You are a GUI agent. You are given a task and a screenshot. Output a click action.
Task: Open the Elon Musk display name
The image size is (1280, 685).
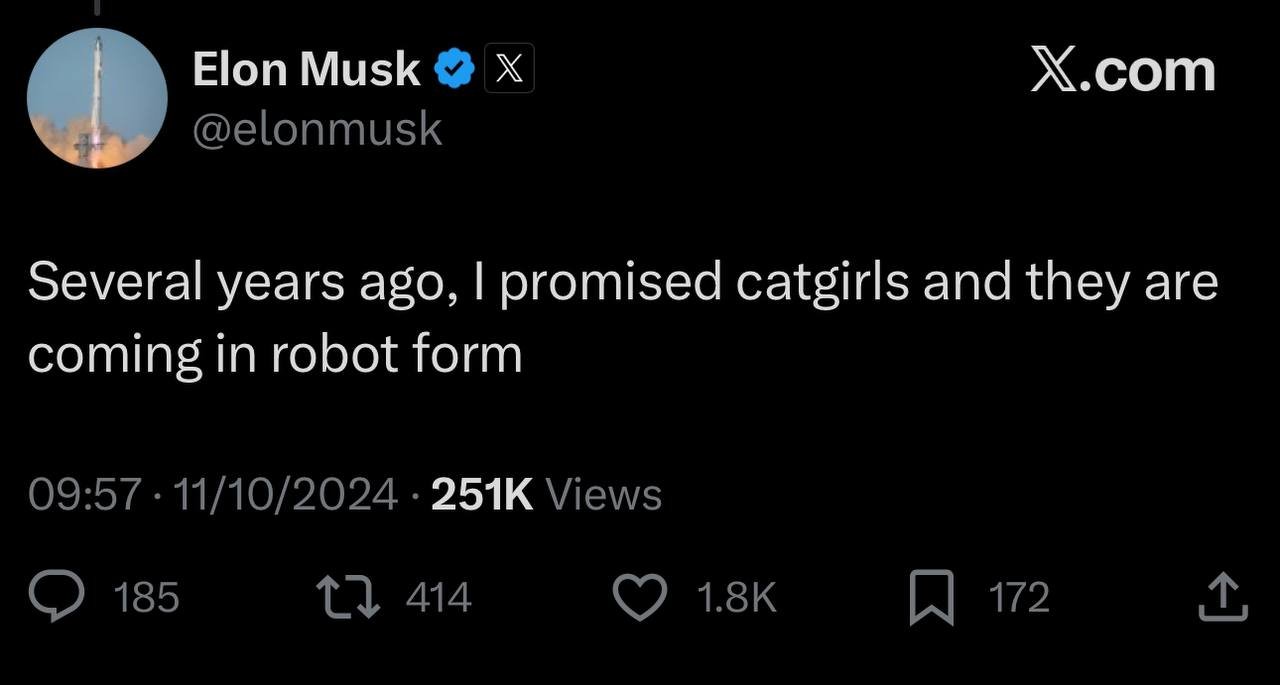tap(306, 70)
